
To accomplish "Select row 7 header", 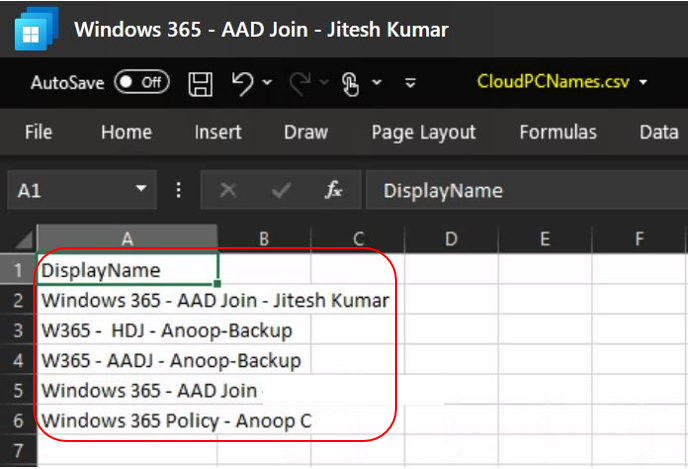I will [18, 450].
